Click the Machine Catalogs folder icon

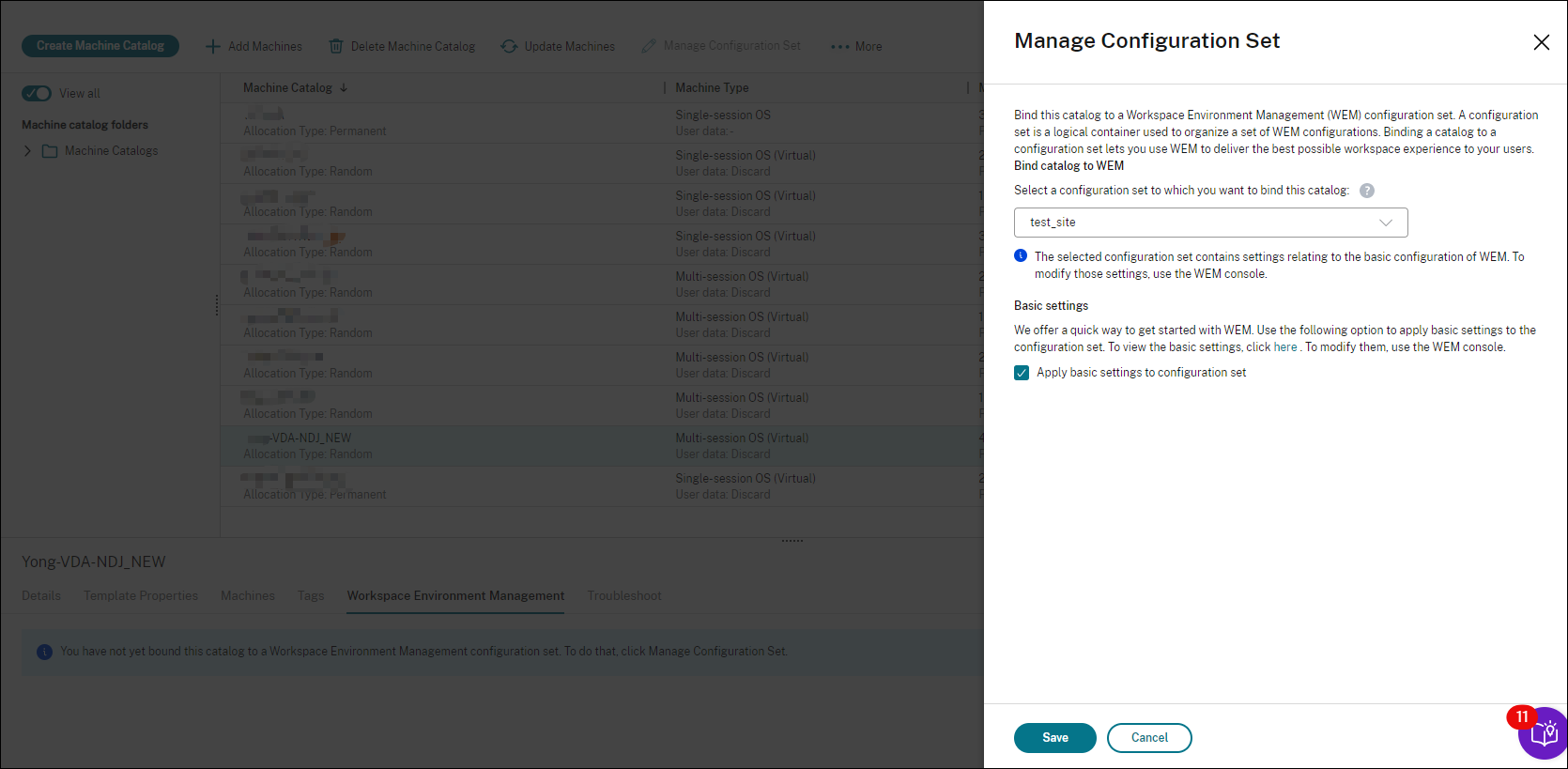[50, 151]
